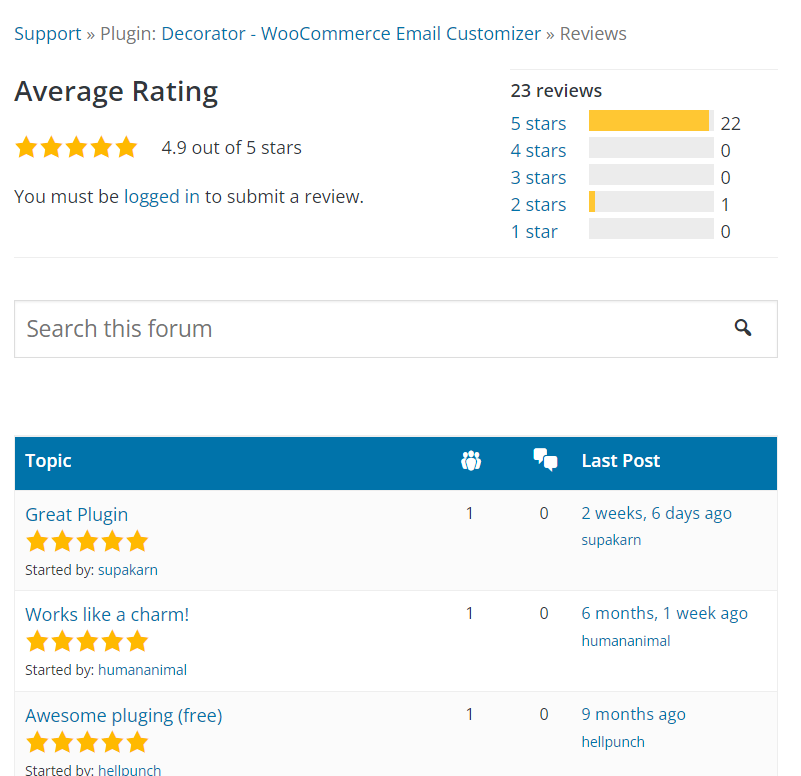
Task: Click star rating under Awesome pluging review
Action: [x=87, y=743]
